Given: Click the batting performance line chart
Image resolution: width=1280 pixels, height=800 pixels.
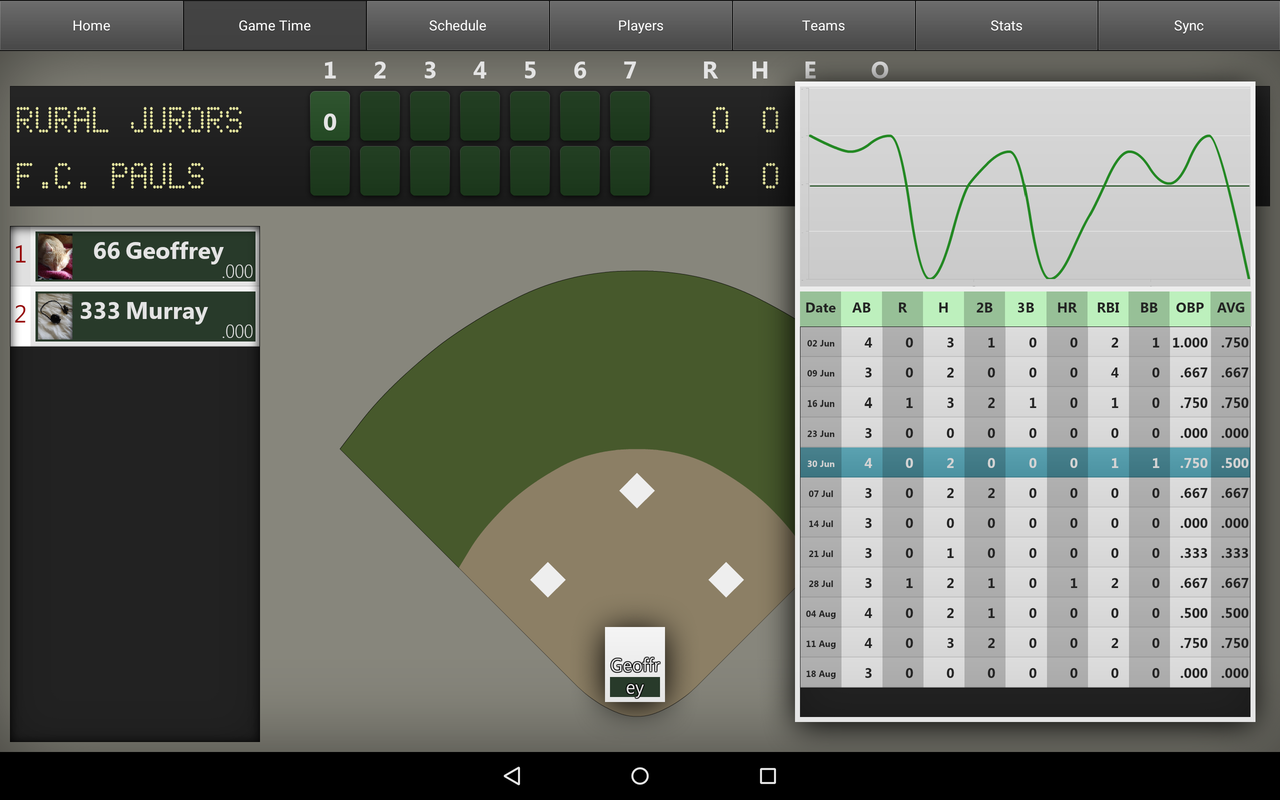Looking at the screenshot, I should pyautogui.click(x=1025, y=186).
